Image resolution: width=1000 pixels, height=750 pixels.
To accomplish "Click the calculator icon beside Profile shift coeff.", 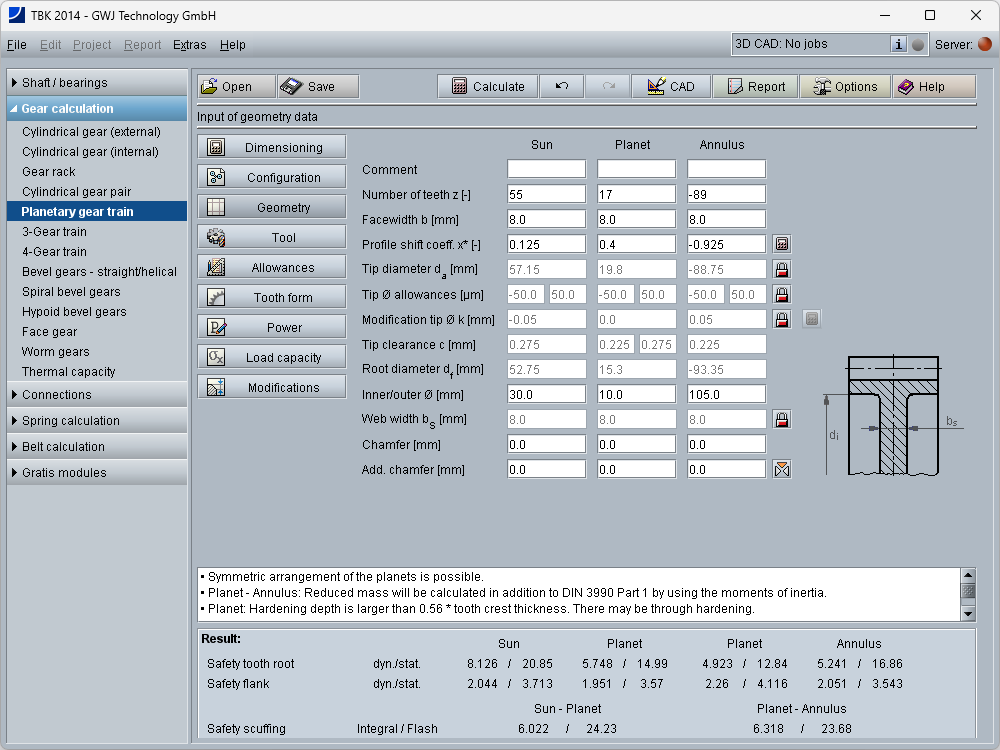I will point(782,244).
